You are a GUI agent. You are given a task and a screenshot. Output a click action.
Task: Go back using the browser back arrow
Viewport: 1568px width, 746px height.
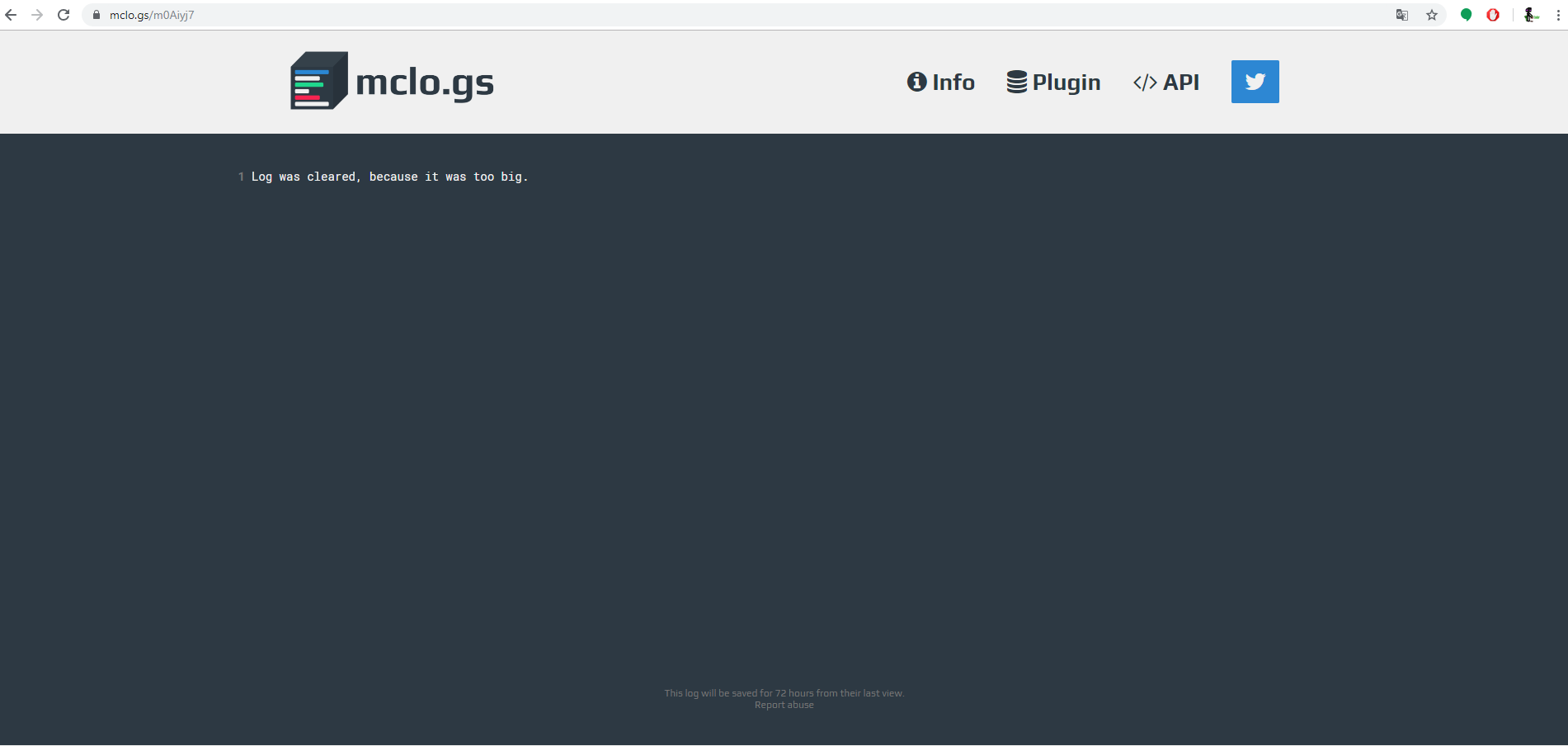coord(11,15)
